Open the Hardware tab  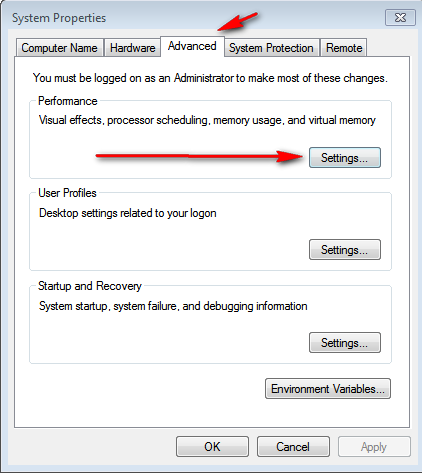click(132, 48)
